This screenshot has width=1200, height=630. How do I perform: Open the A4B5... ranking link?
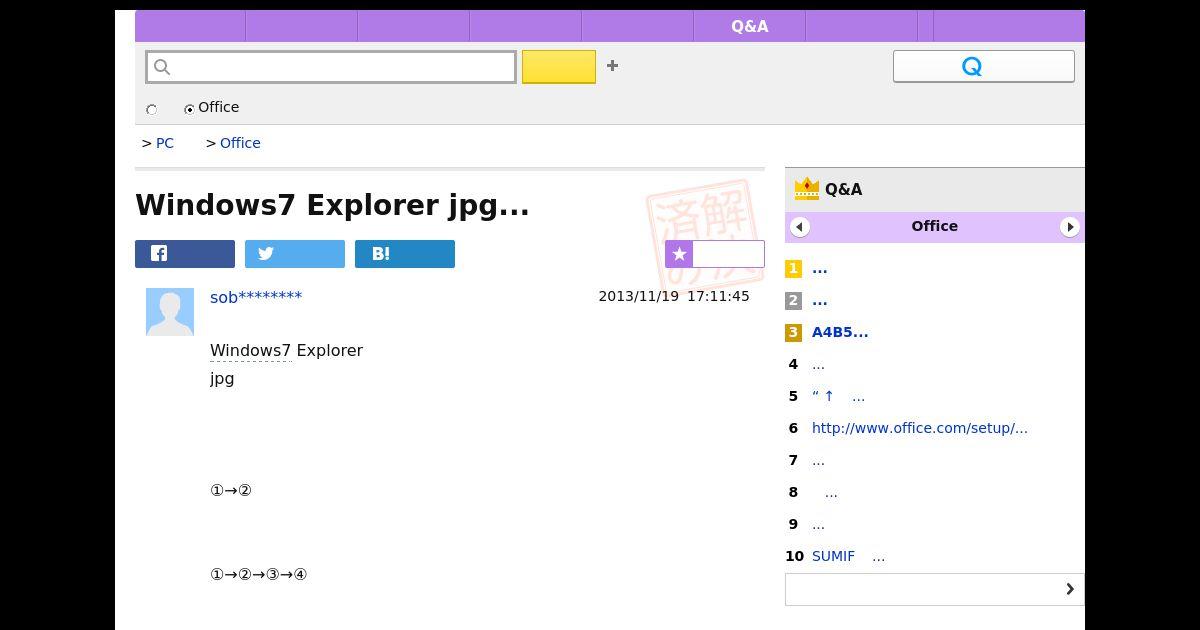[x=840, y=333]
